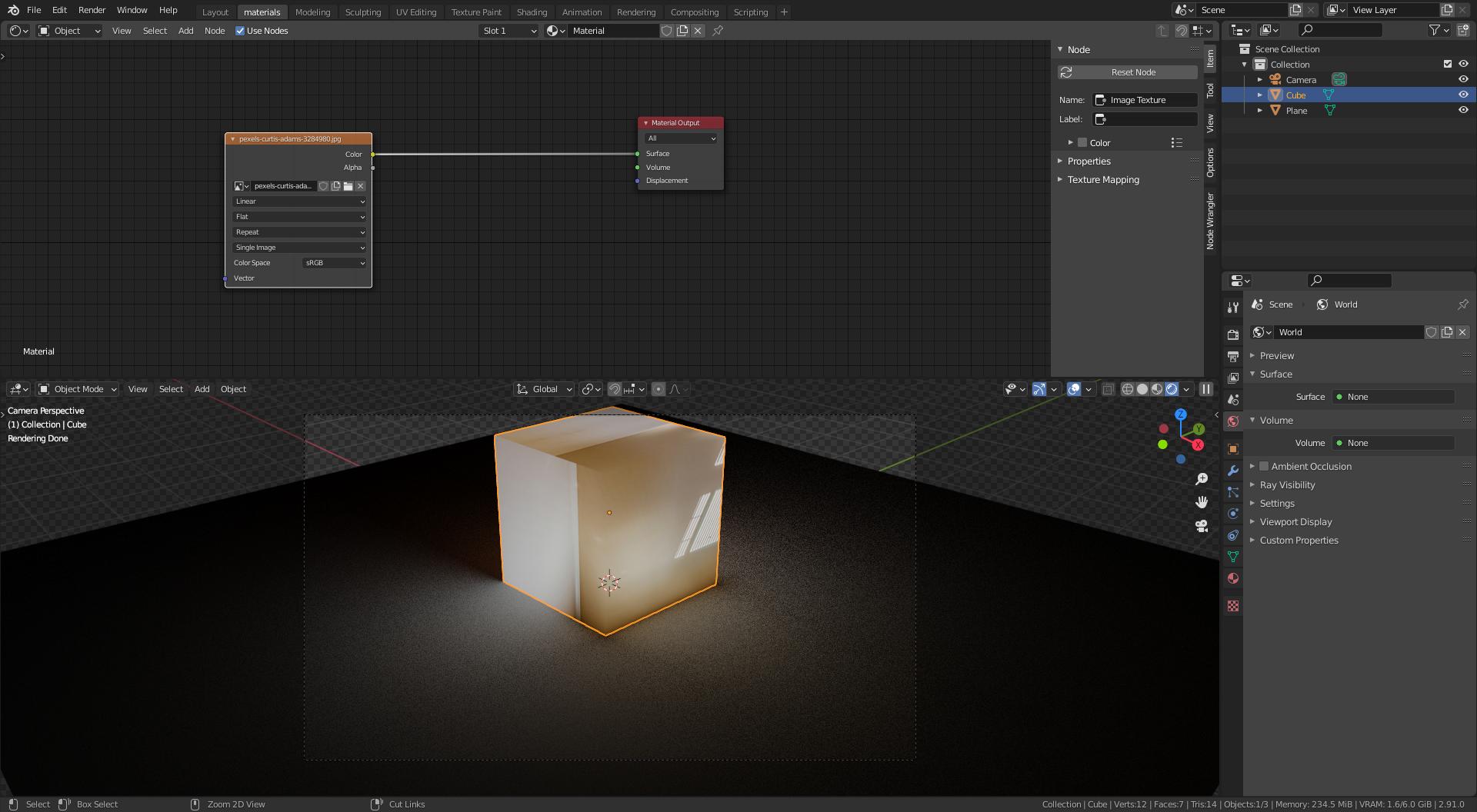Click the Z axis on the navigation gizmo
1477x812 pixels.
[1180, 415]
